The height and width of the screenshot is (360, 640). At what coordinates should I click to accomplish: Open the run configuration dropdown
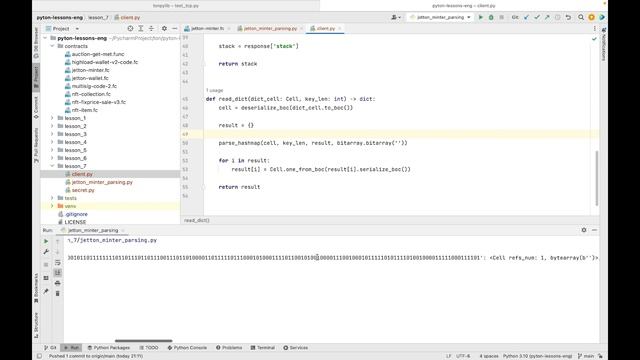(x=440, y=17)
